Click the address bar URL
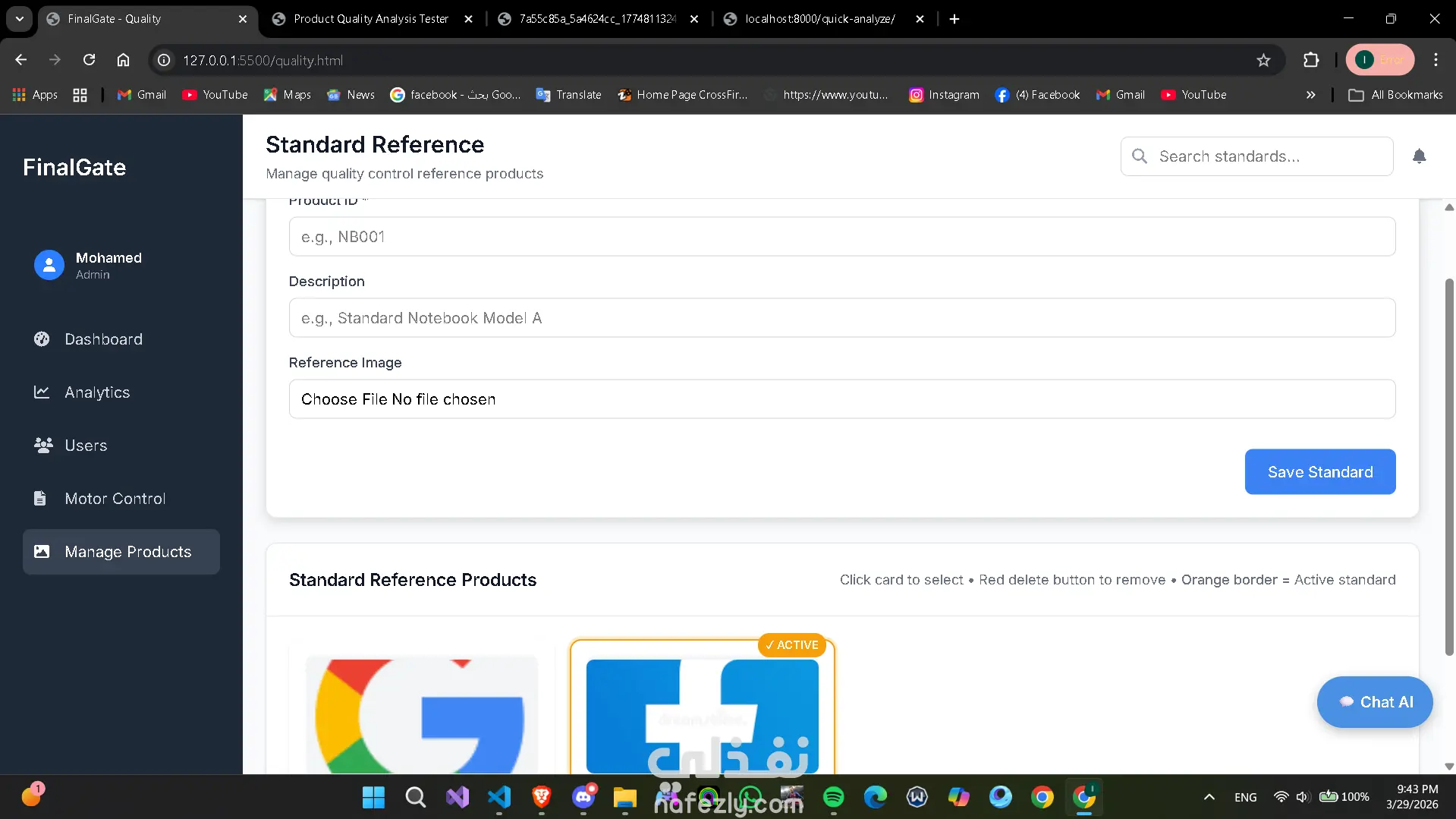The width and height of the screenshot is (1456, 819). click(263, 60)
